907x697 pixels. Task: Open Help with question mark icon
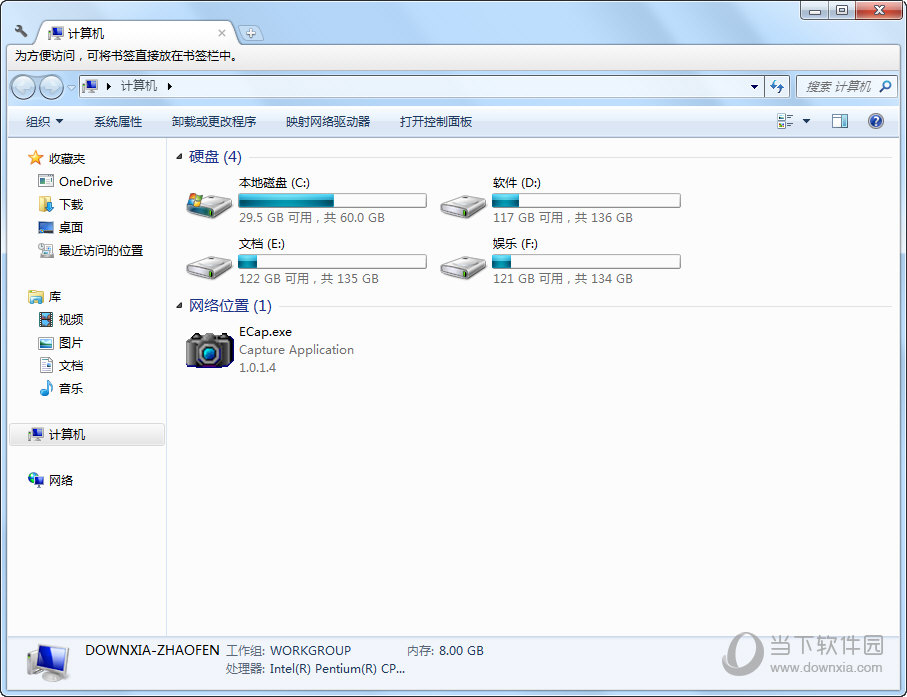pyautogui.click(x=876, y=121)
